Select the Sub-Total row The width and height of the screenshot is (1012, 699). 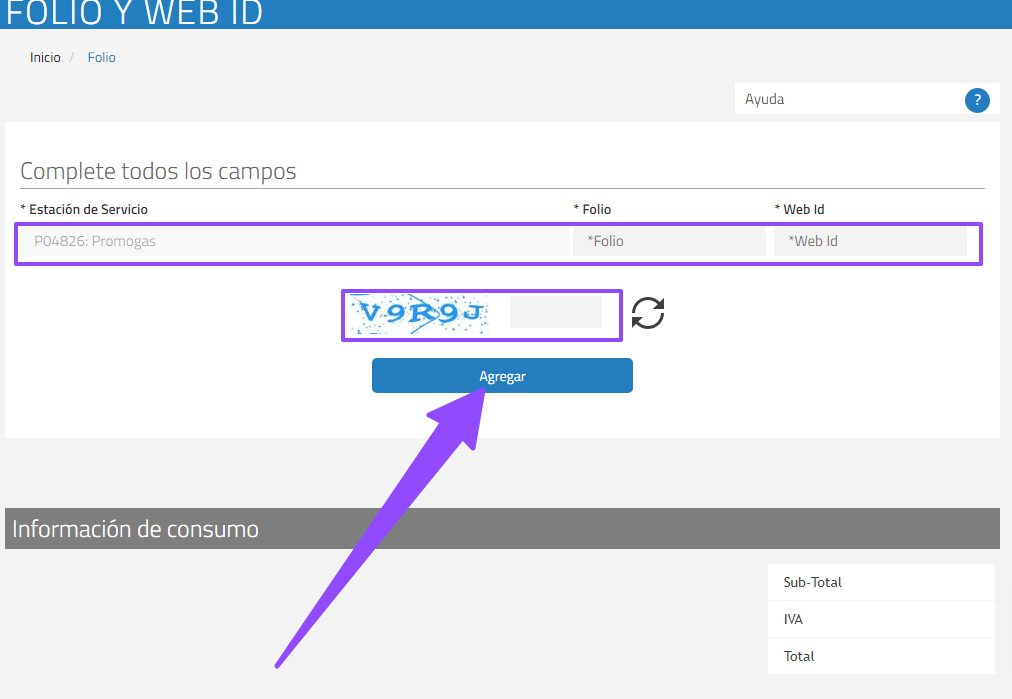[881, 582]
